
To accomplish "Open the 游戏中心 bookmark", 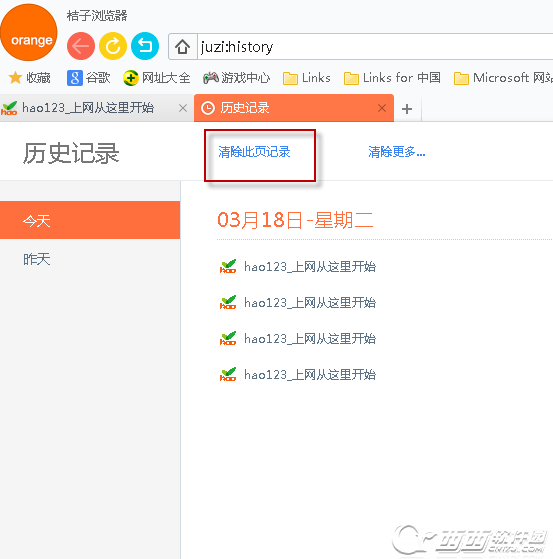I will [x=236, y=78].
